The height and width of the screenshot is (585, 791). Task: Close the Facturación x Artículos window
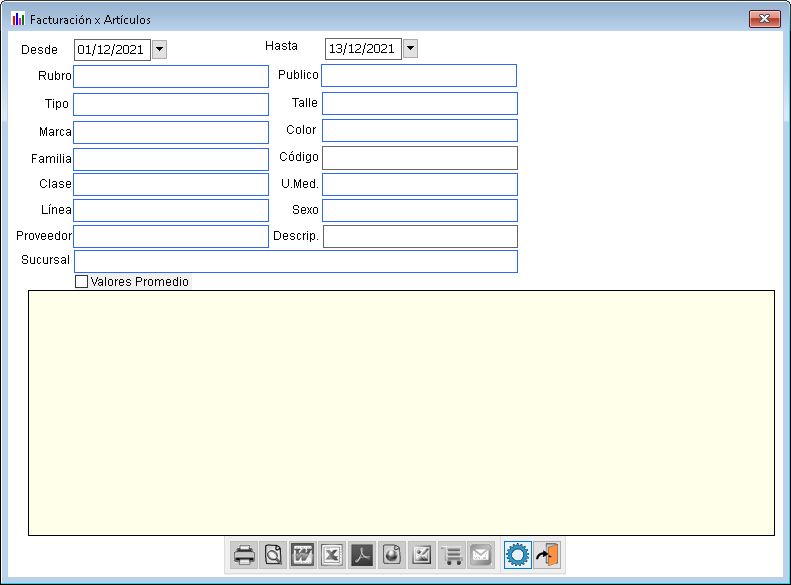coord(764,19)
